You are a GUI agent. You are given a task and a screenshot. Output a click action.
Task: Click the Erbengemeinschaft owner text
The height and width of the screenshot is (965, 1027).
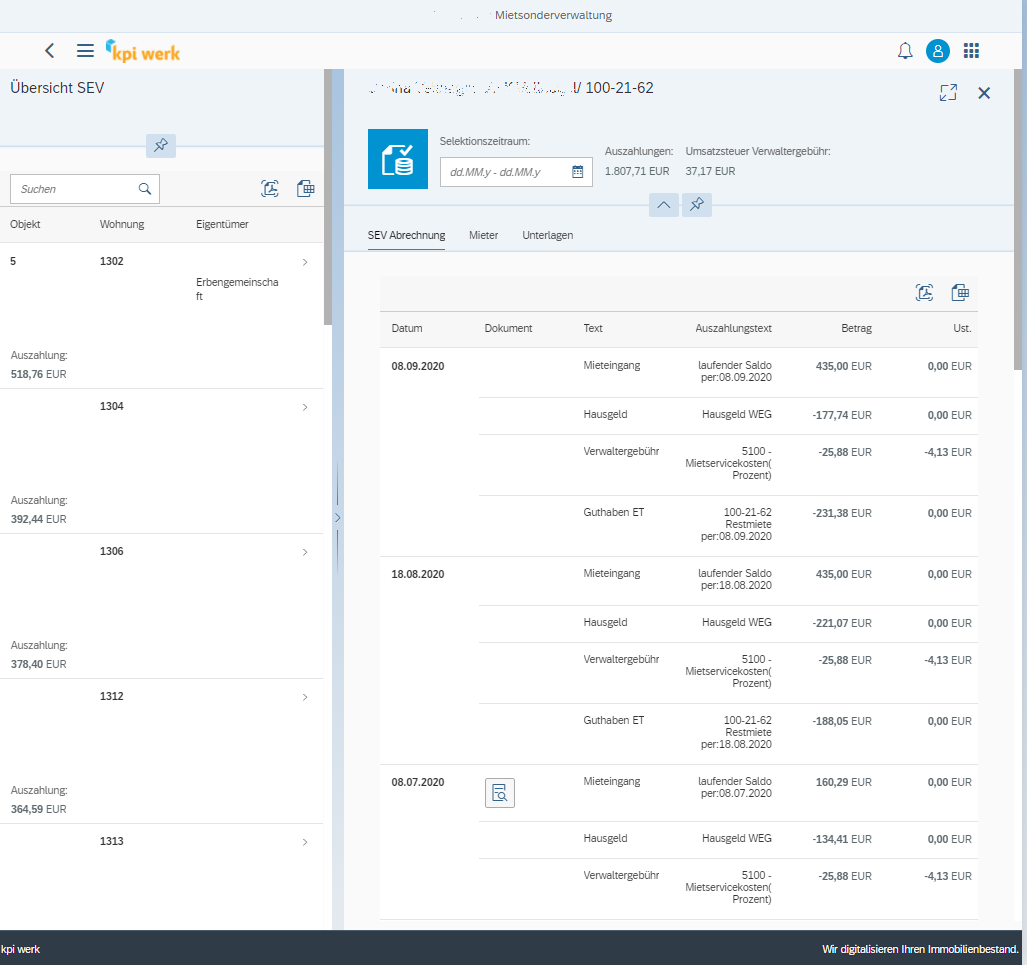pos(237,289)
